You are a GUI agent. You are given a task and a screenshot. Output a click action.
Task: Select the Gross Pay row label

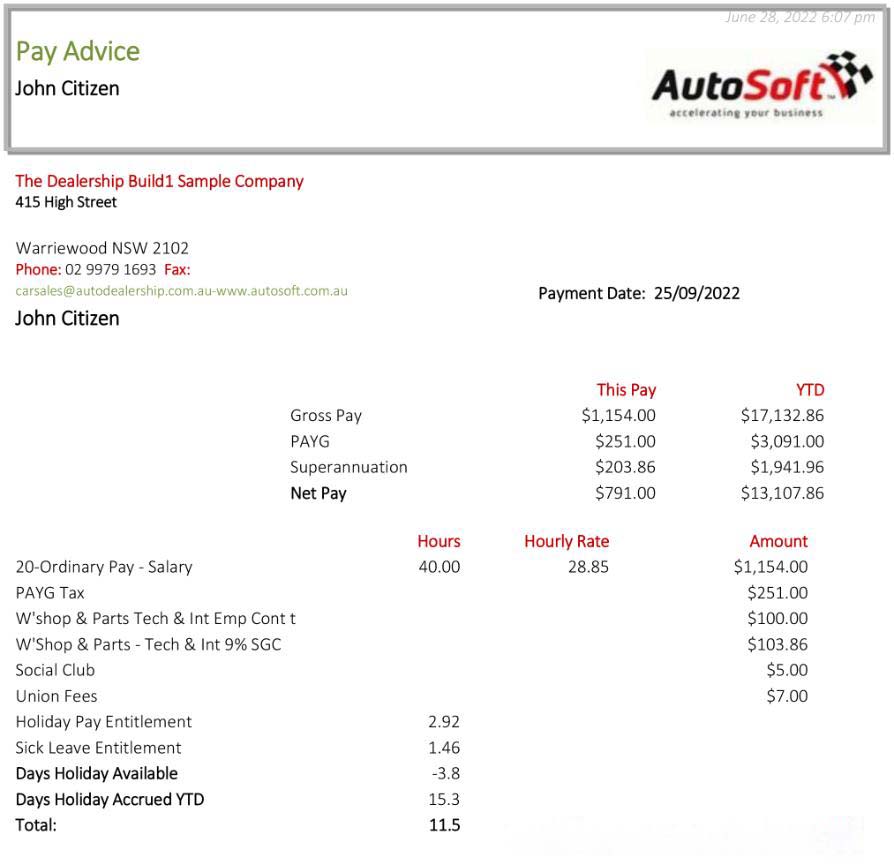(x=326, y=416)
